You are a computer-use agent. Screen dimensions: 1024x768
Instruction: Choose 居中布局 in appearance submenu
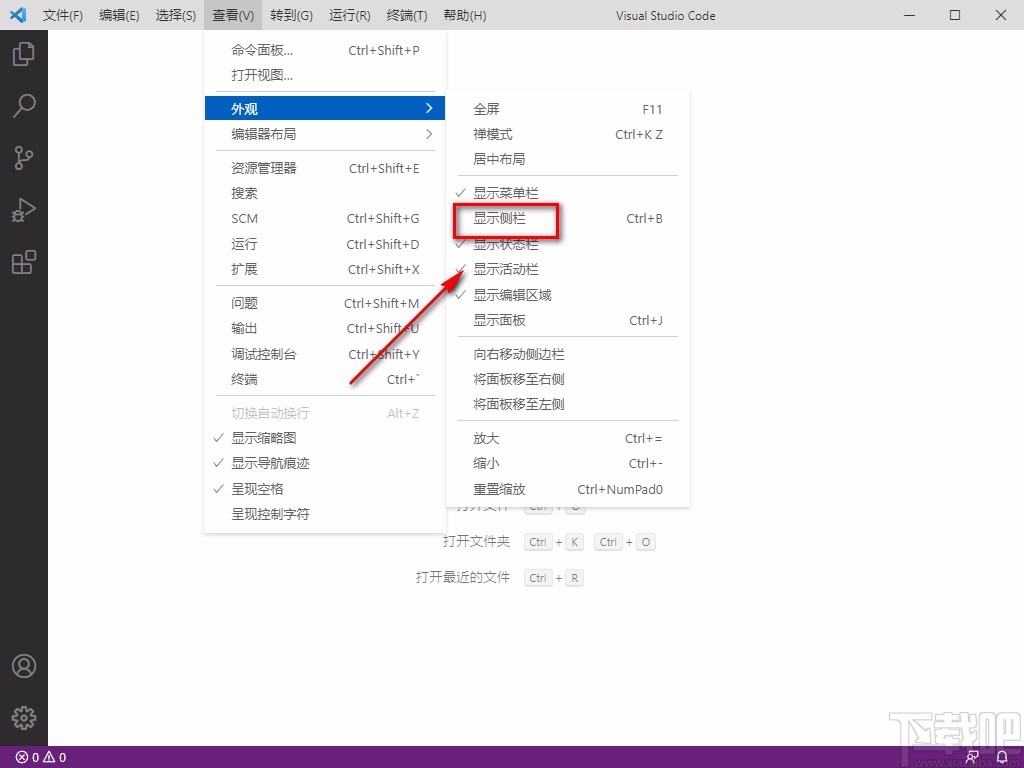[x=568, y=159]
